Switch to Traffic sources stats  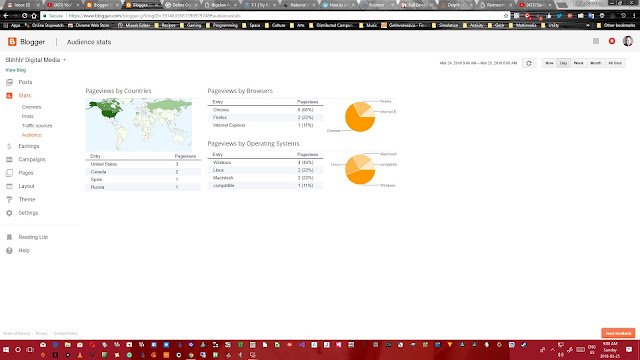[x=37, y=126]
